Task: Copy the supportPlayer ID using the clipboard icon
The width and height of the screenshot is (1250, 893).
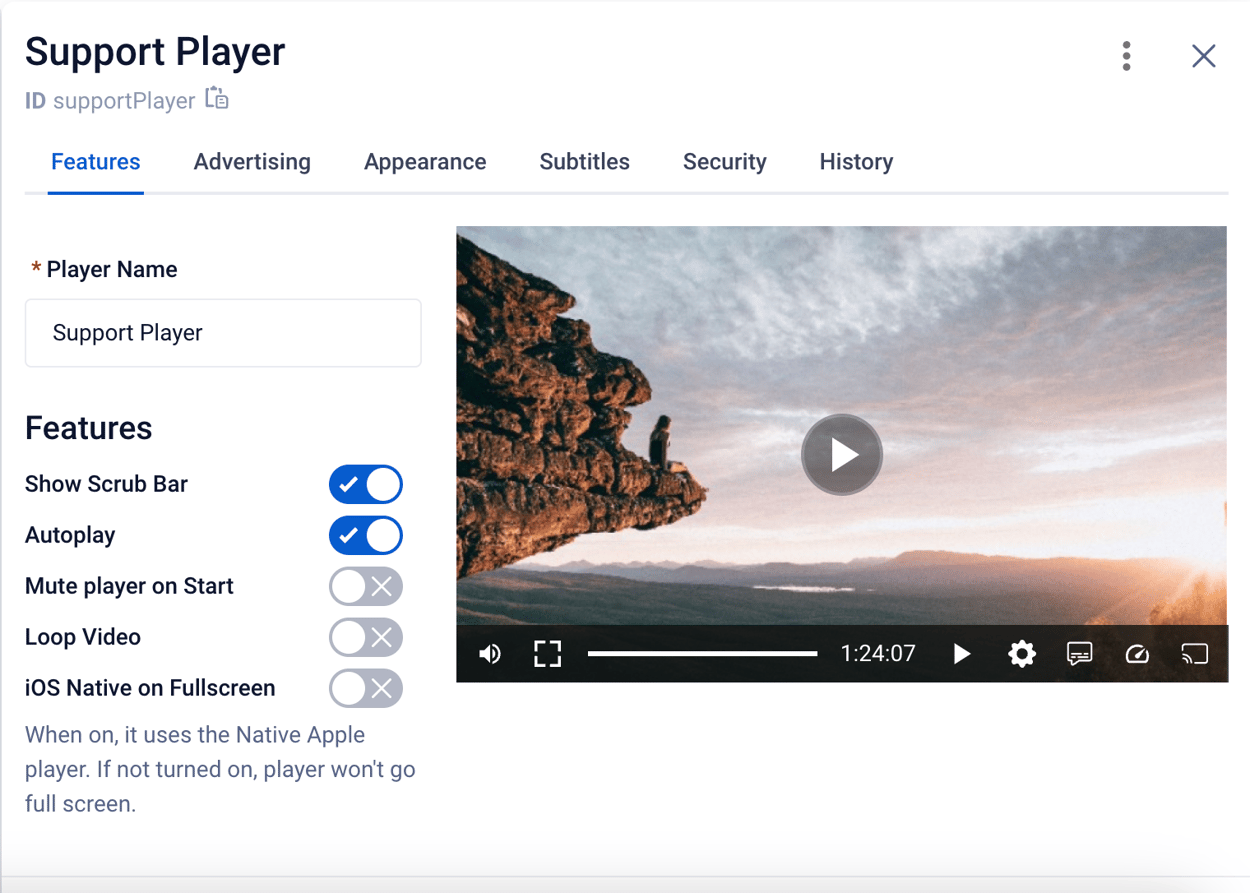Action: 215,98
